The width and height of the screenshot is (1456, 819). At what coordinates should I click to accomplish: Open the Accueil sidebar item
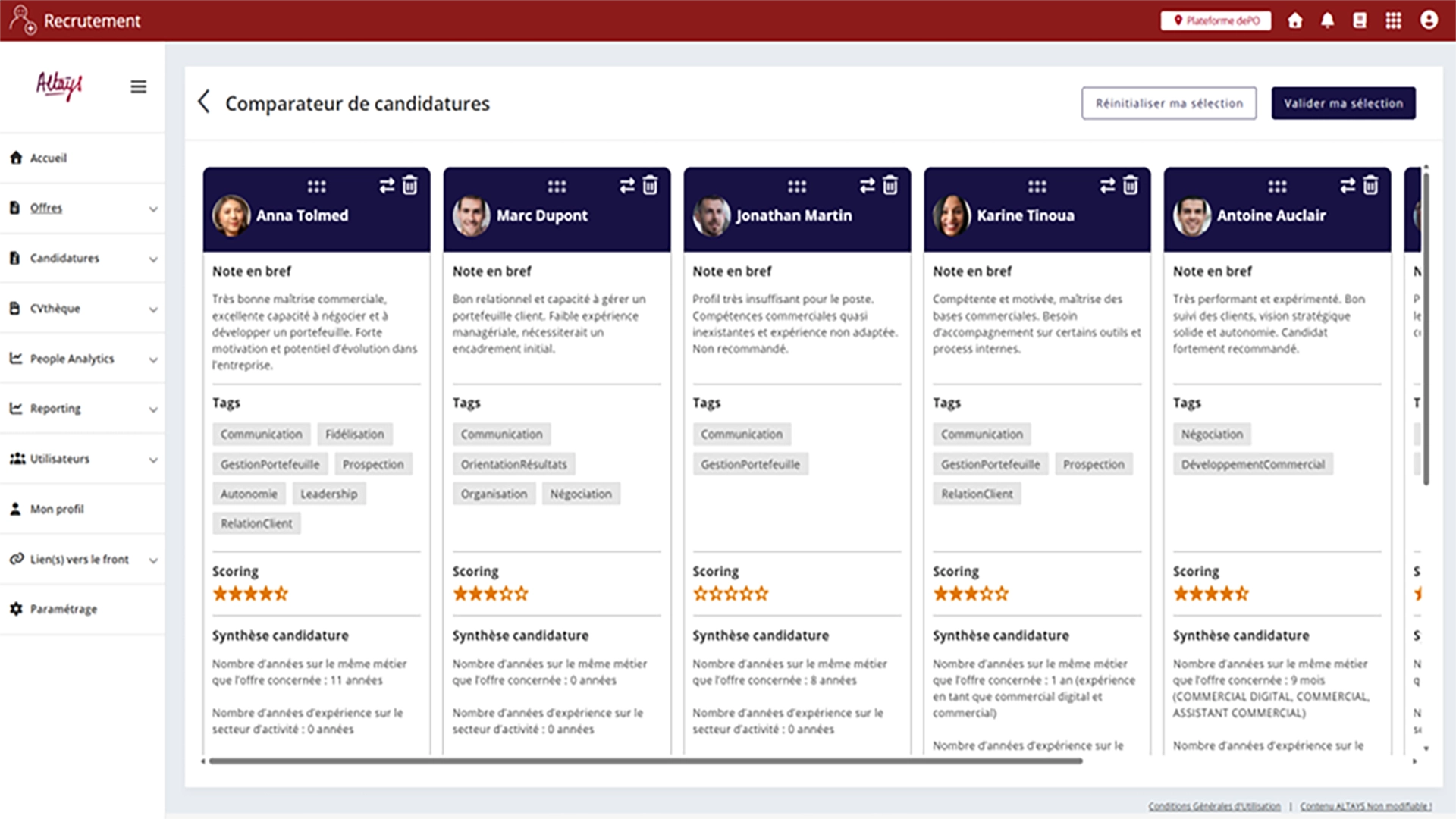pos(49,158)
